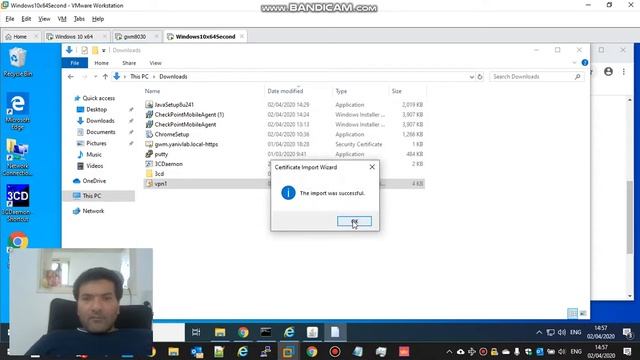Select the 3CDaemon file
640x360 pixels.
point(169,164)
